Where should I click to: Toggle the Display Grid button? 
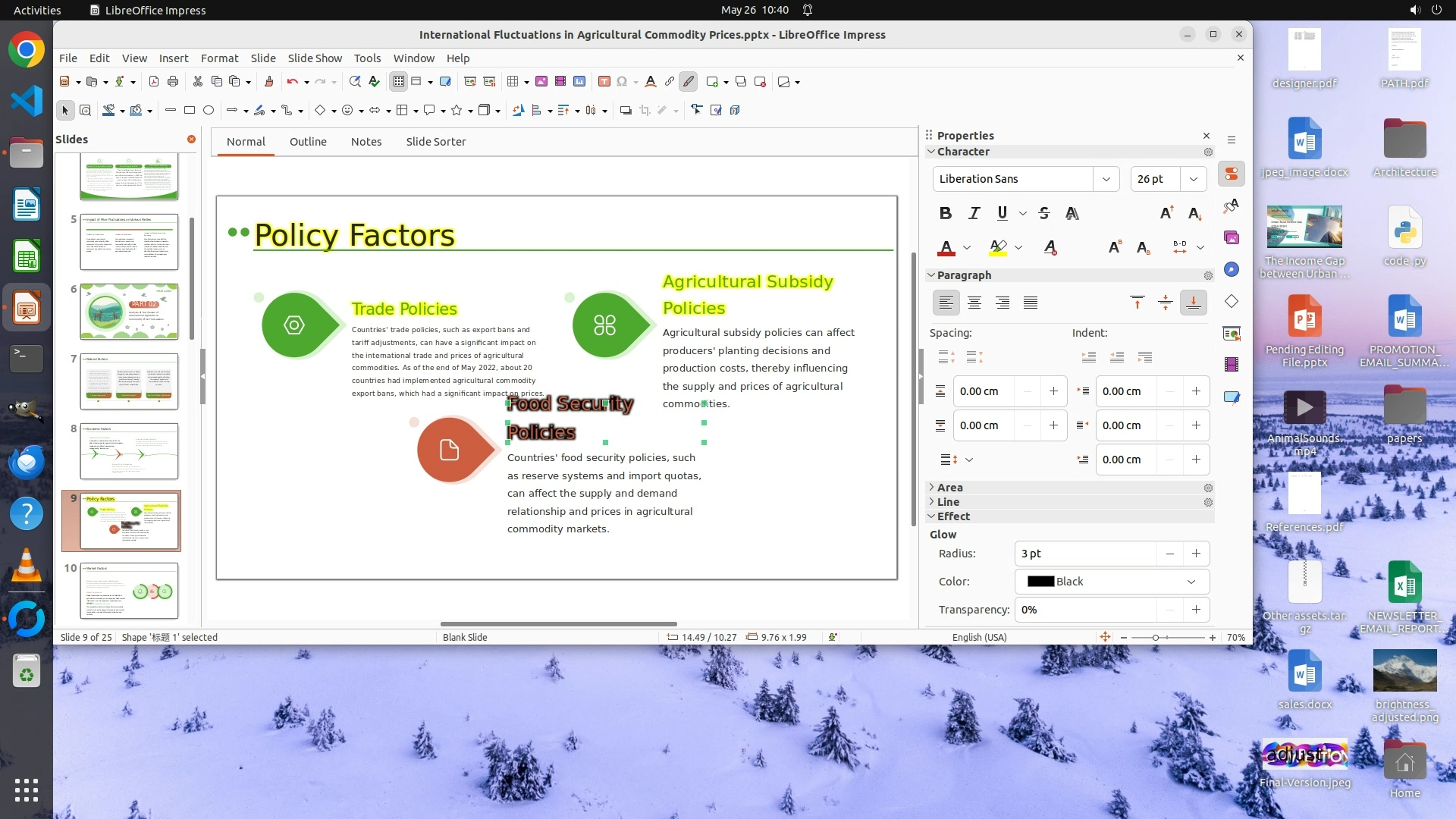click(x=398, y=82)
